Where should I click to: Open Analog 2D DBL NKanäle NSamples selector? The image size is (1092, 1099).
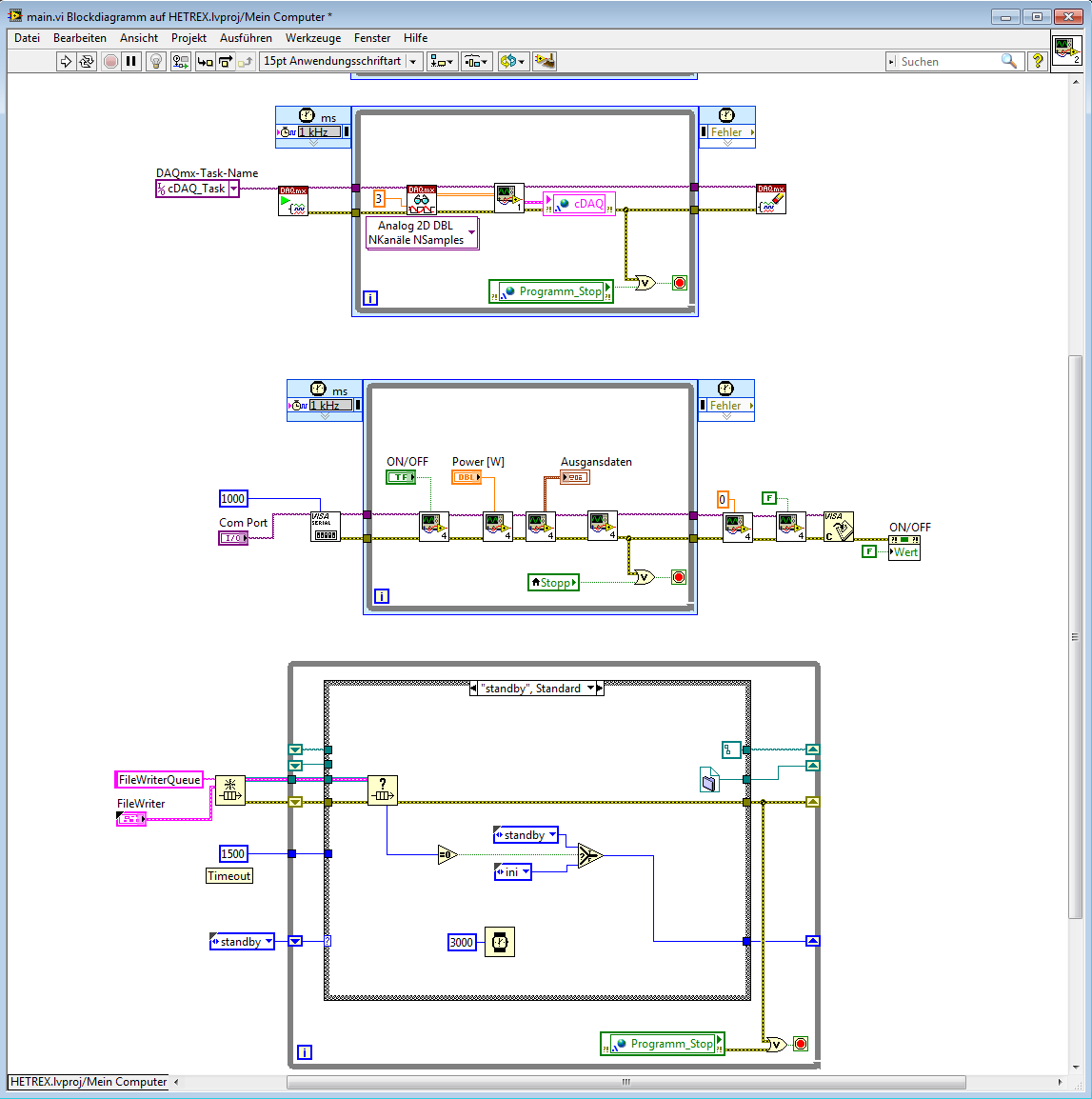point(423,232)
